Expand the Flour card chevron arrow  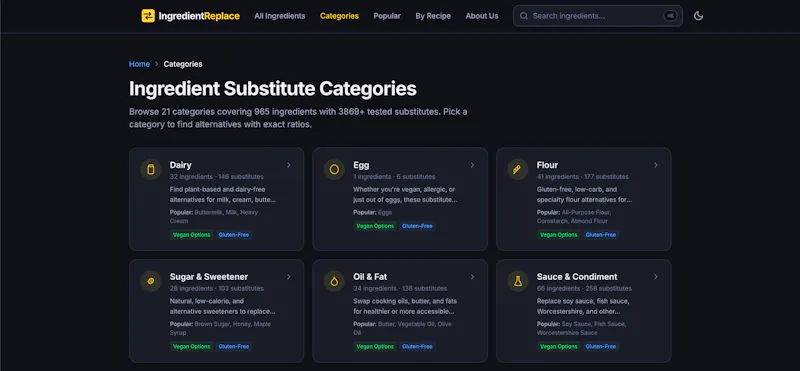pos(656,165)
